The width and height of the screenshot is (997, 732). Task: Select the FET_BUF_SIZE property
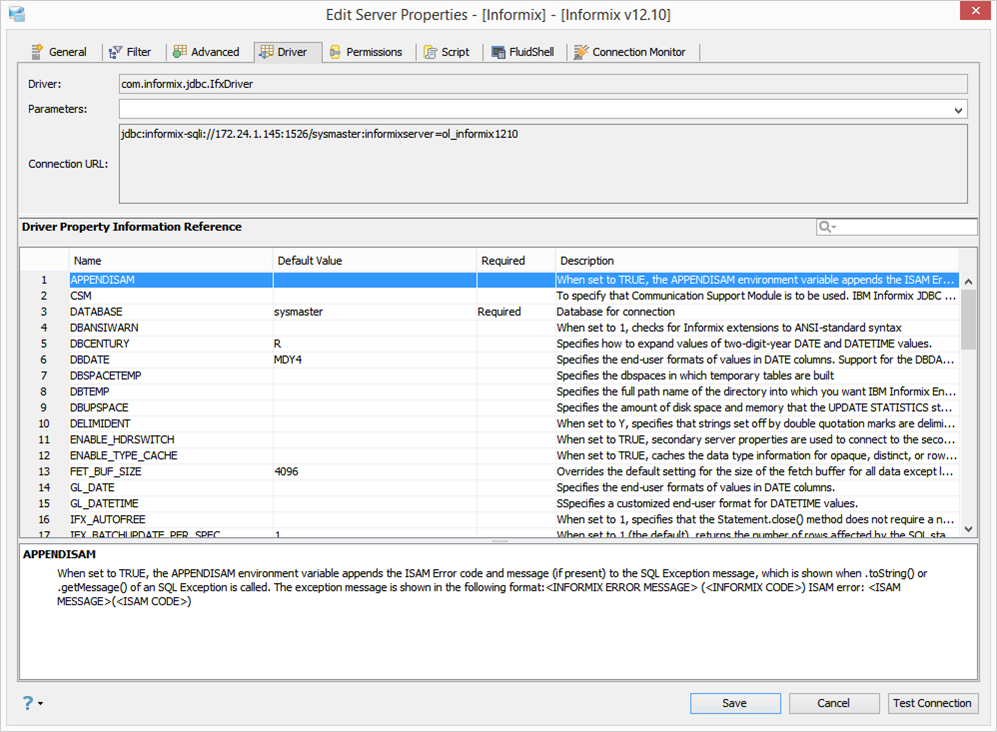[x=490, y=471]
